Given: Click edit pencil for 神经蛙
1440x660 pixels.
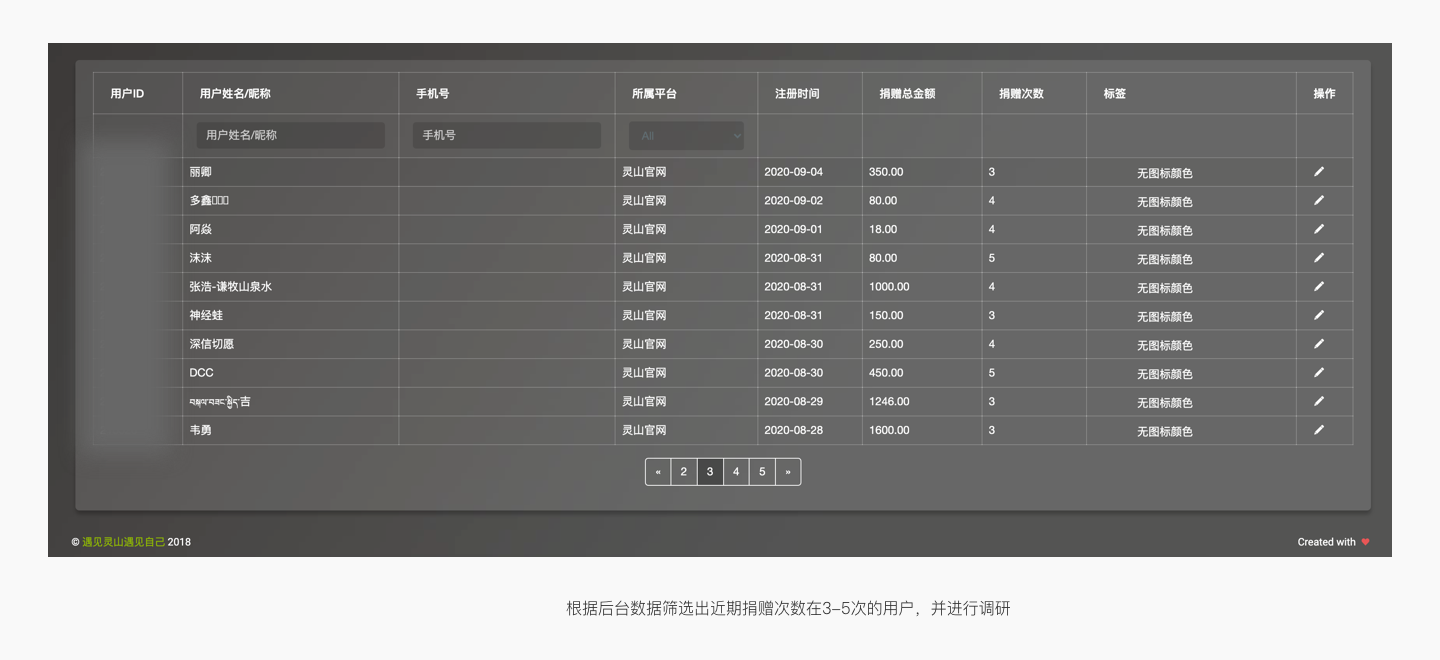Looking at the screenshot, I should [1319, 315].
